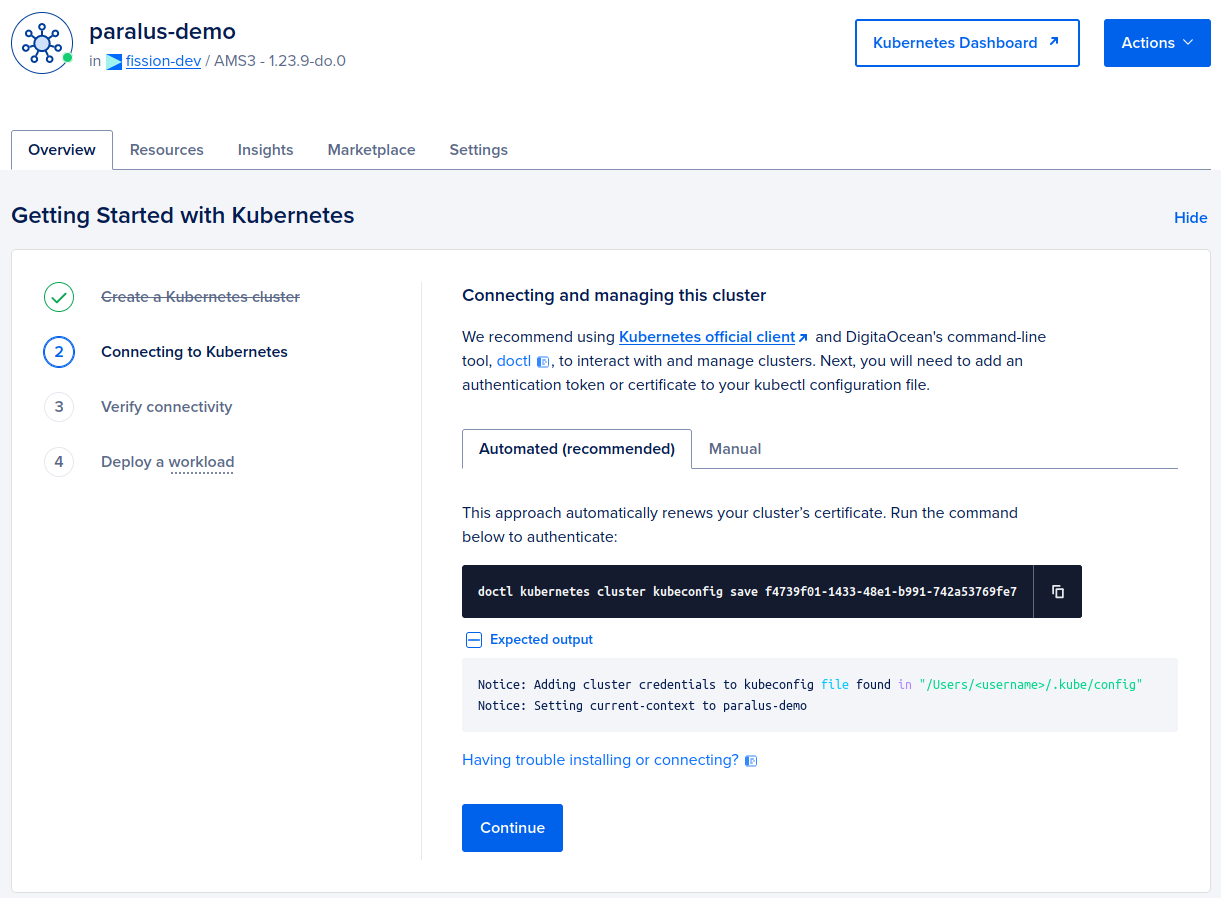Click the paralus-demo cluster icon
This screenshot has width=1221, height=898.
[42, 43]
